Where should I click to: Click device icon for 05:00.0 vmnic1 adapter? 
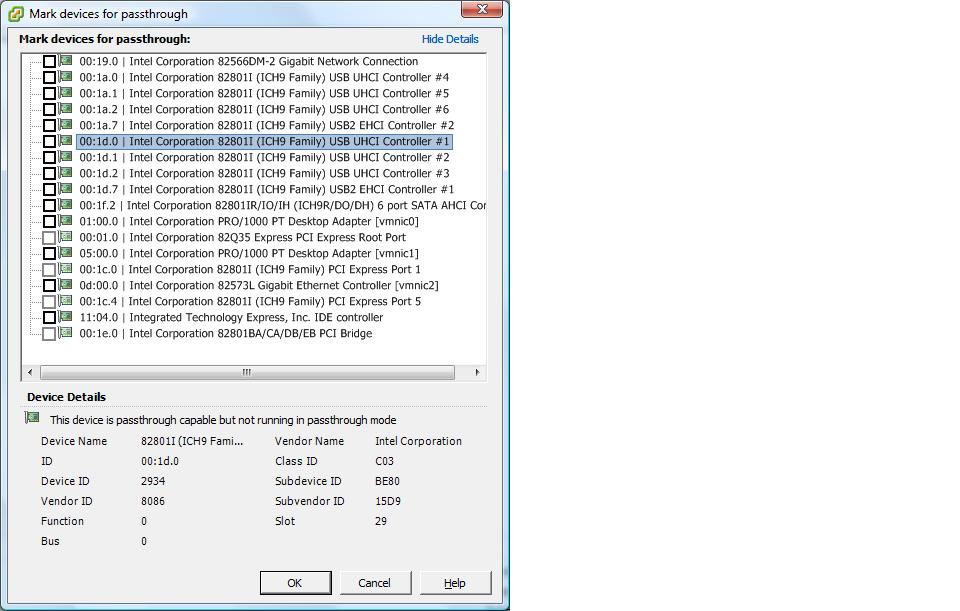66,252
